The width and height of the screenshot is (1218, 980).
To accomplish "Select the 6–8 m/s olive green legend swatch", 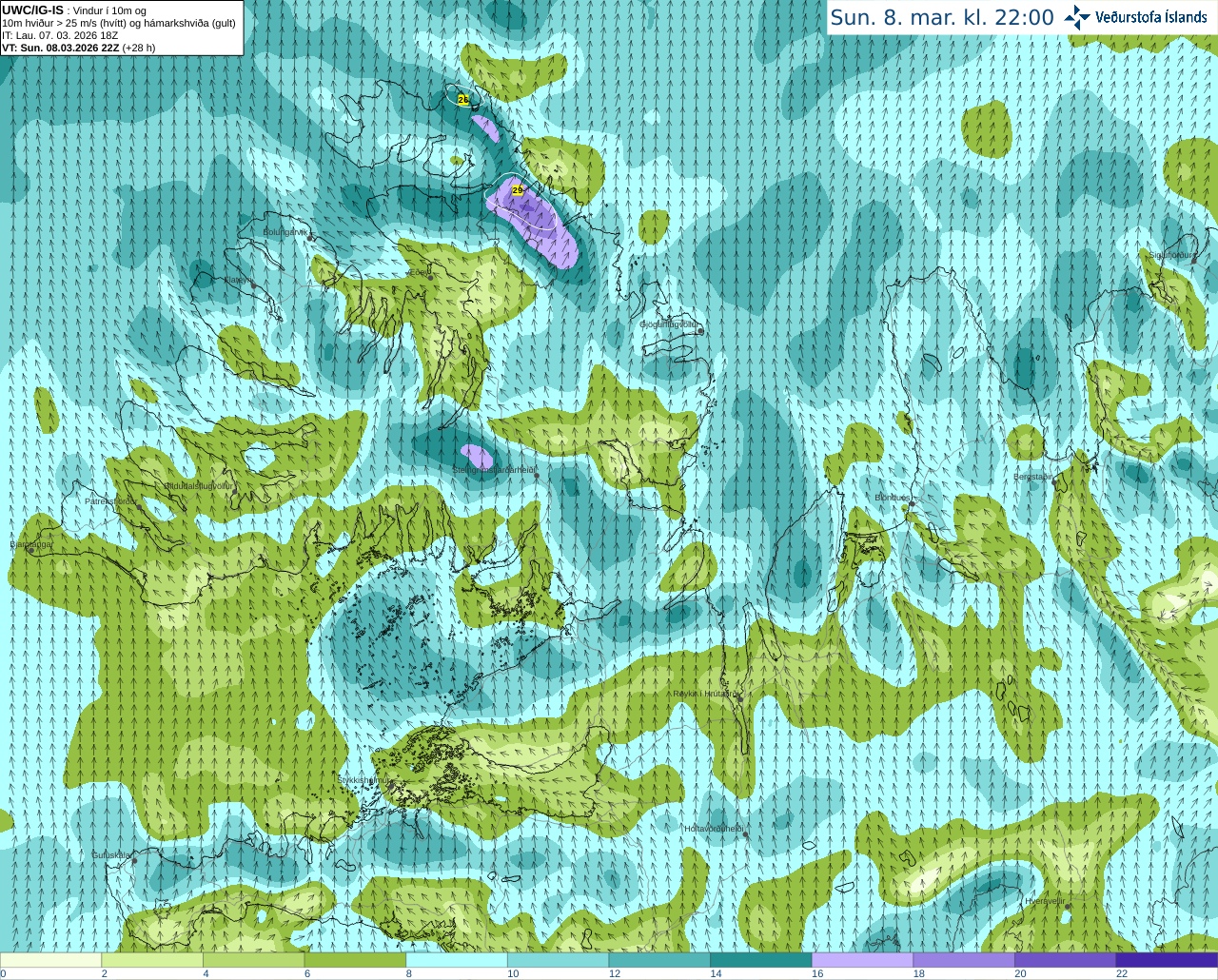I will (355, 960).
